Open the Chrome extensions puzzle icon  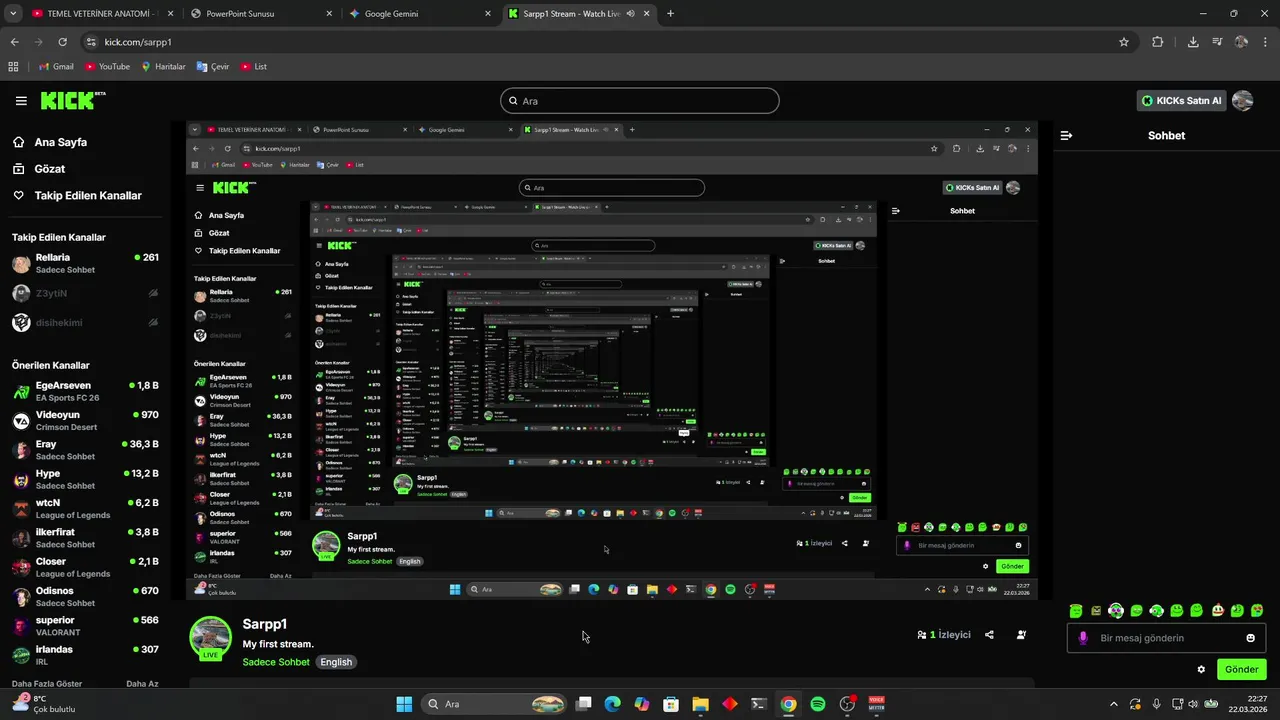tap(1158, 42)
